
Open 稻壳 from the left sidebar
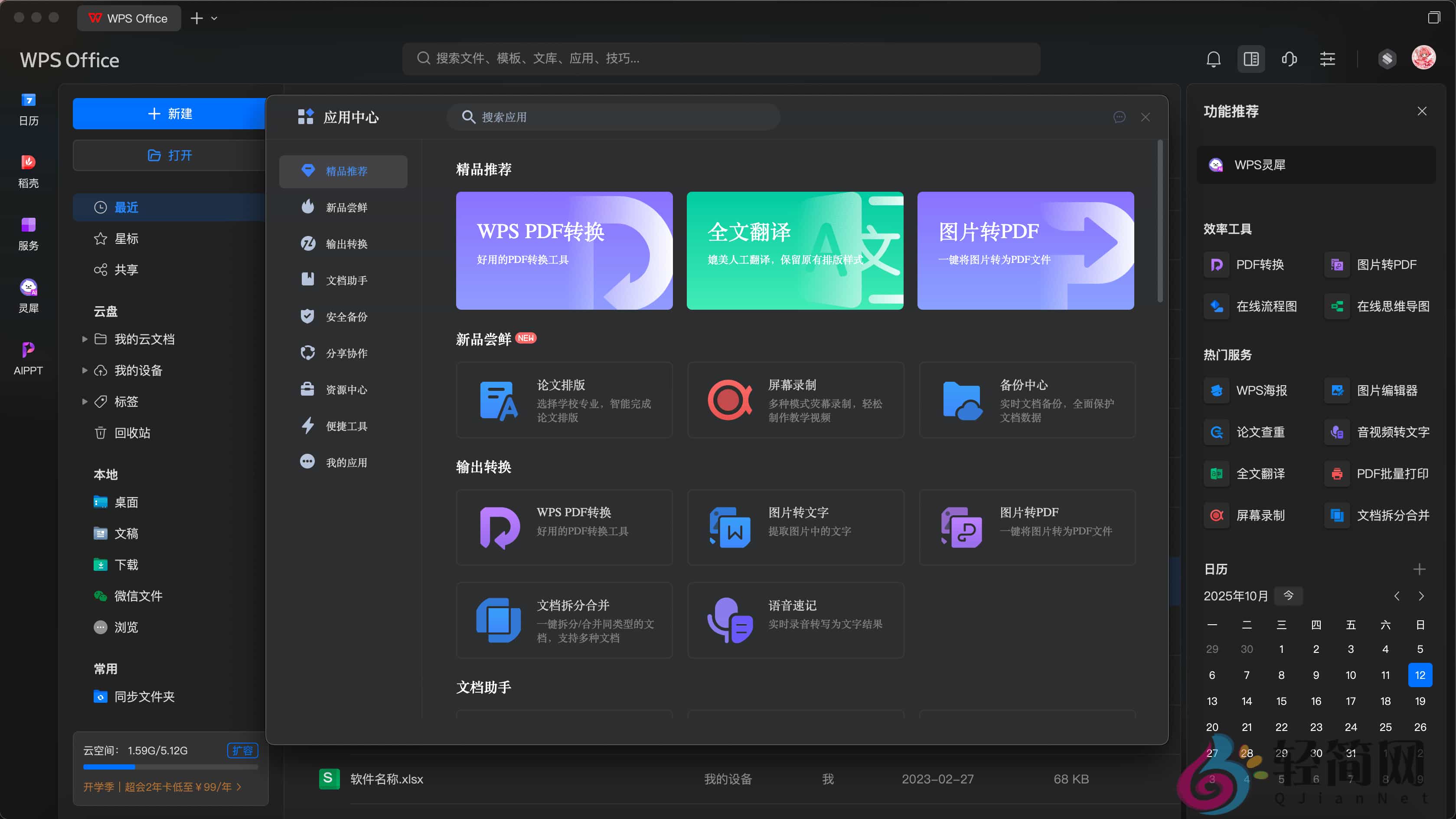tap(28, 172)
